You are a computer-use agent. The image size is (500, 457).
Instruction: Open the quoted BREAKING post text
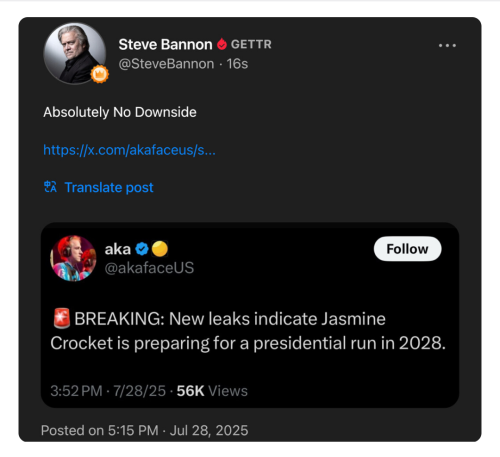coord(248,331)
